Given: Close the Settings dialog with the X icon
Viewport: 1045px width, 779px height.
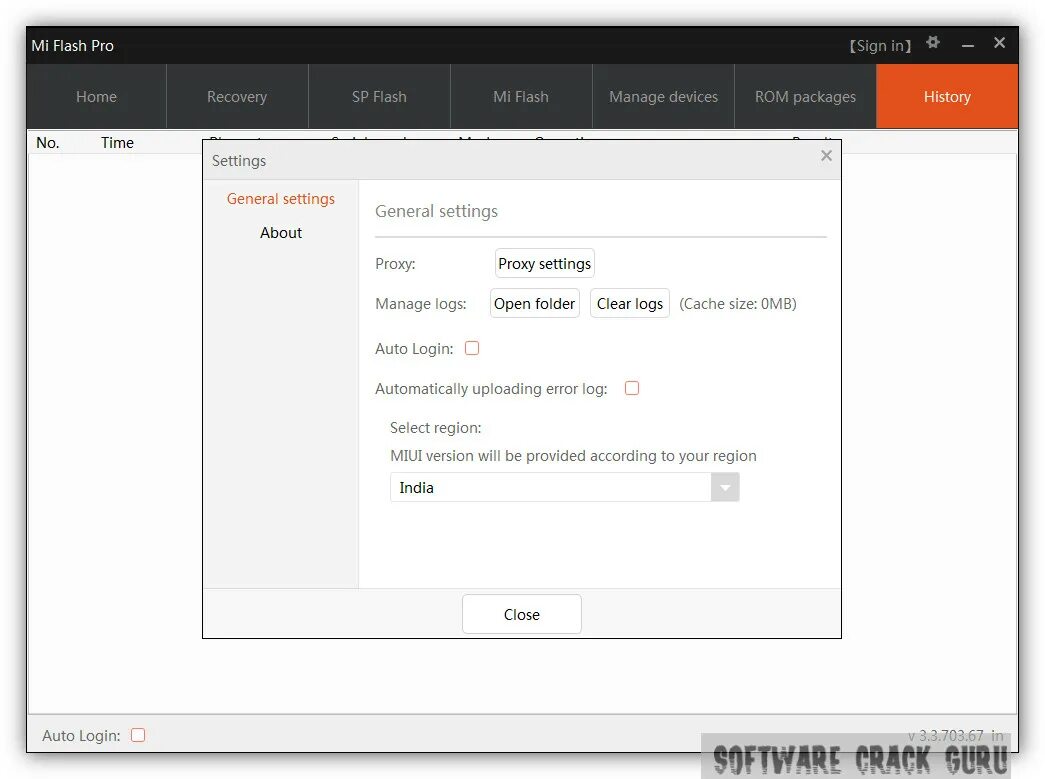Looking at the screenshot, I should click(x=826, y=155).
